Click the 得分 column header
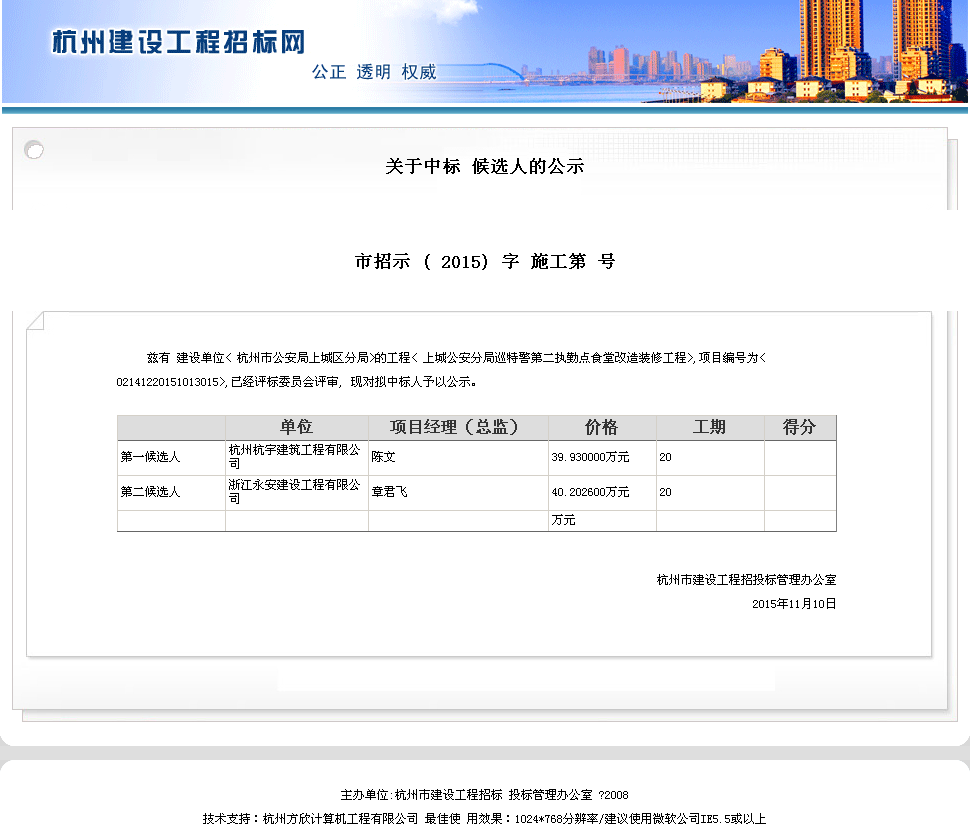This screenshot has width=970, height=837. coord(799,427)
